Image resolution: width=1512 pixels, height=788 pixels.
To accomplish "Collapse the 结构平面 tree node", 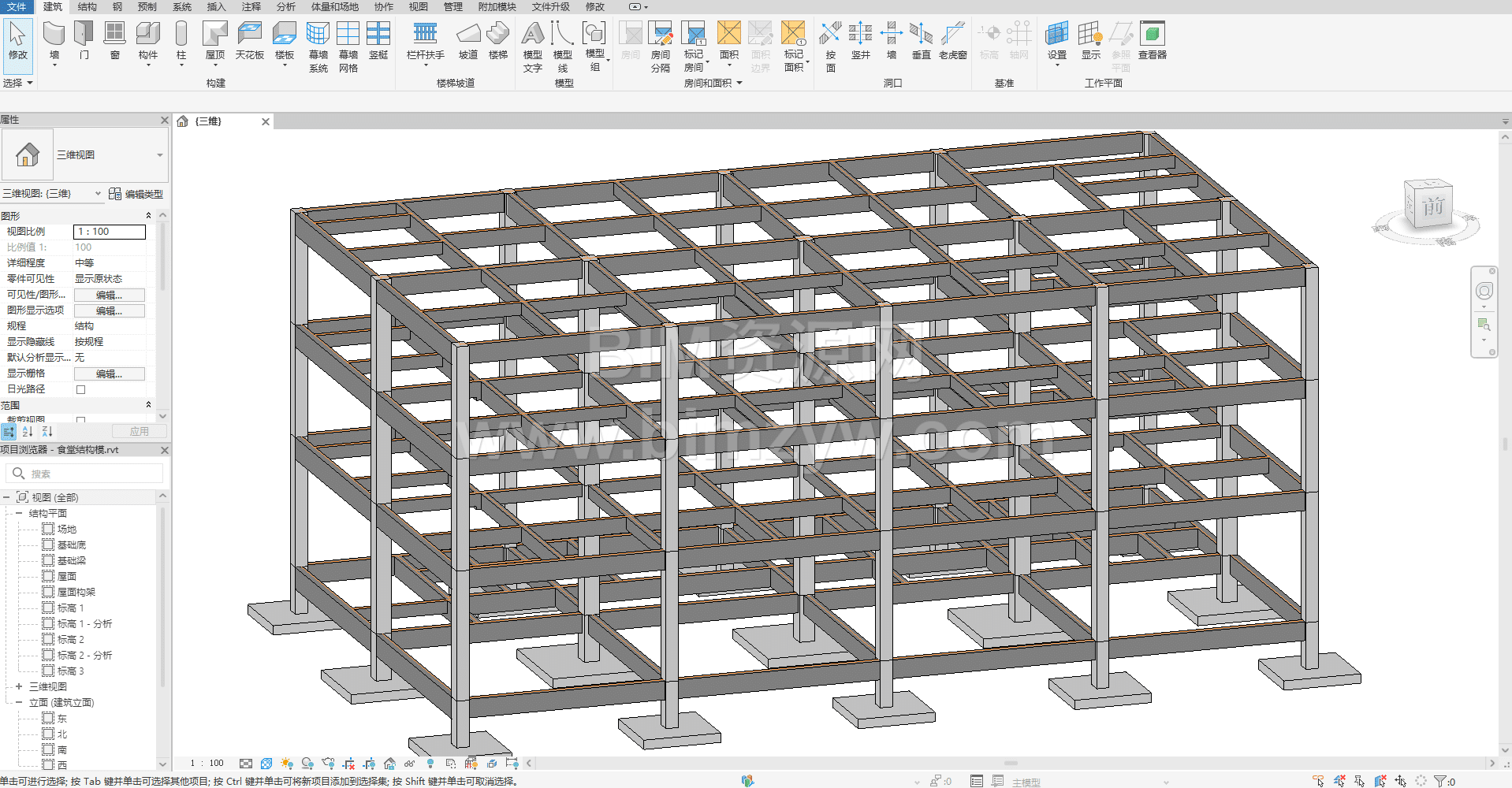I will 19,513.
